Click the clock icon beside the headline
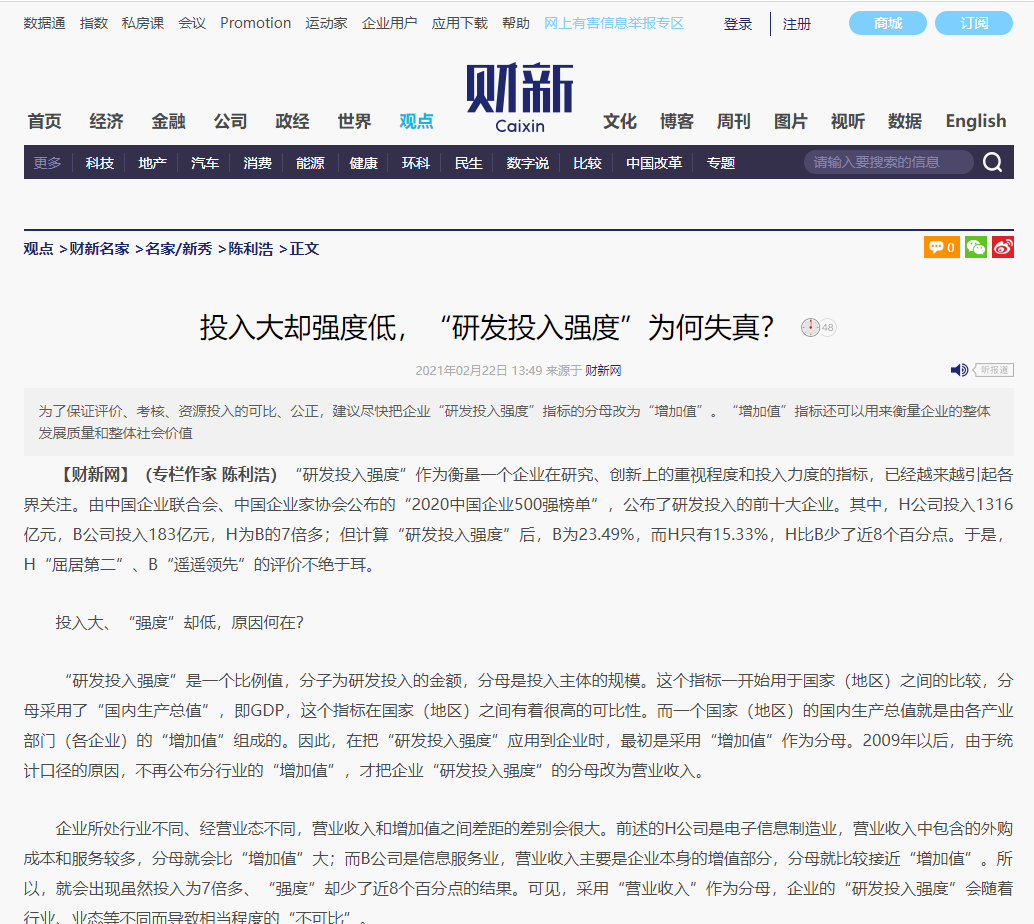This screenshot has height=924, width=1034. pos(810,328)
